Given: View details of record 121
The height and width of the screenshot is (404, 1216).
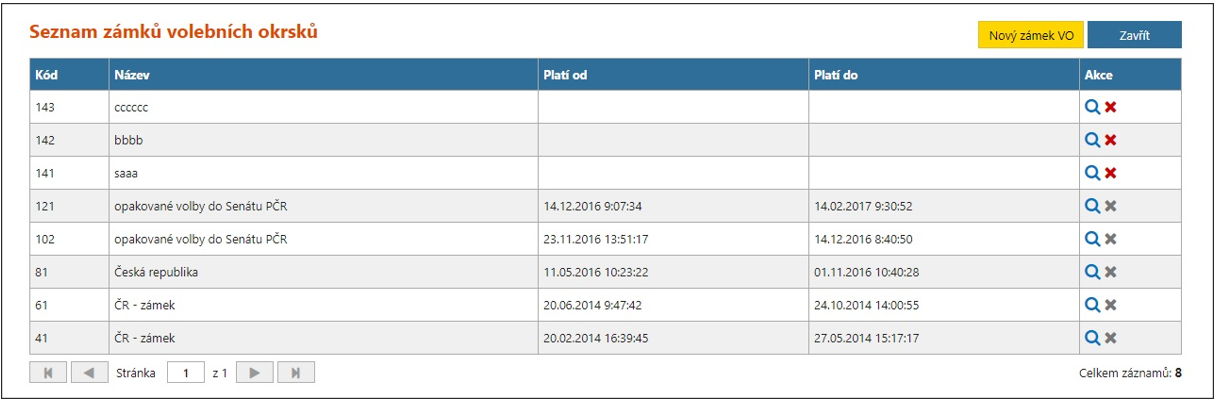Looking at the screenshot, I should click(1092, 206).
